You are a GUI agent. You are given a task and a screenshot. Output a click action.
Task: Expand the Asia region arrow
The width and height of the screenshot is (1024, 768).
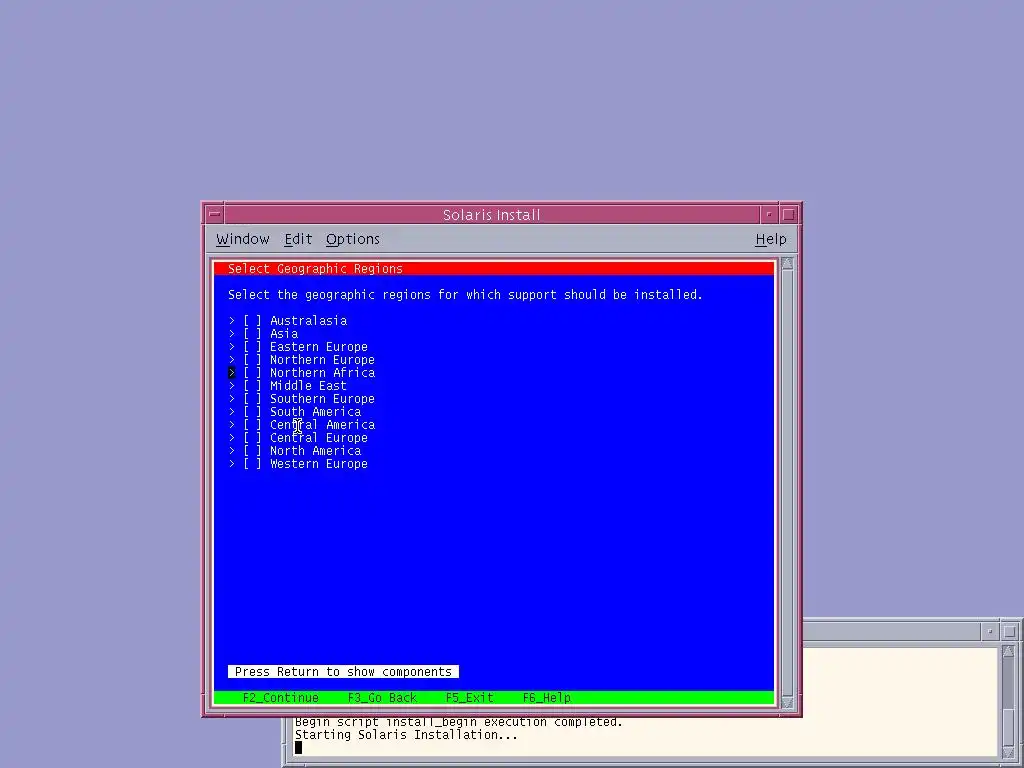click(232, 334)
